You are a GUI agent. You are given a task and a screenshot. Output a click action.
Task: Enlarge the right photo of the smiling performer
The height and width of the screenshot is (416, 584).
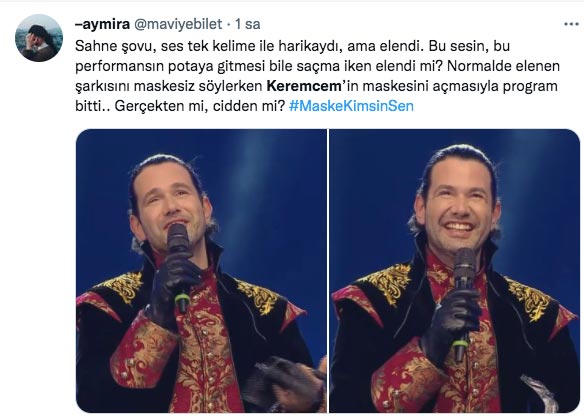point(454,271)
